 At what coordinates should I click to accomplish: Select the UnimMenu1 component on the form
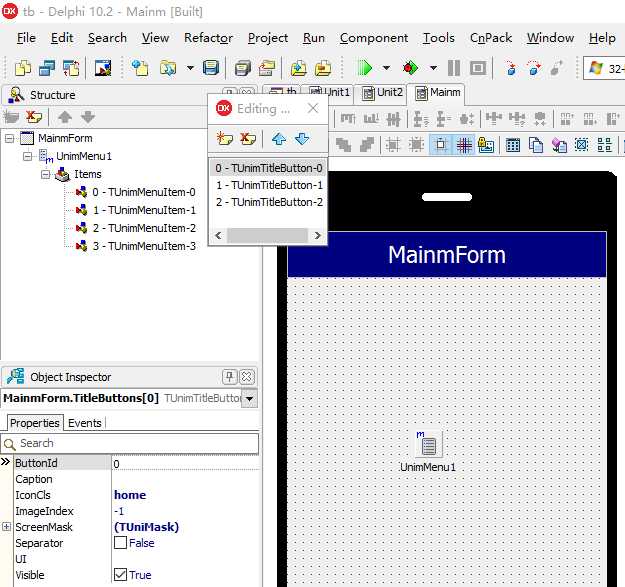(428, 444)
